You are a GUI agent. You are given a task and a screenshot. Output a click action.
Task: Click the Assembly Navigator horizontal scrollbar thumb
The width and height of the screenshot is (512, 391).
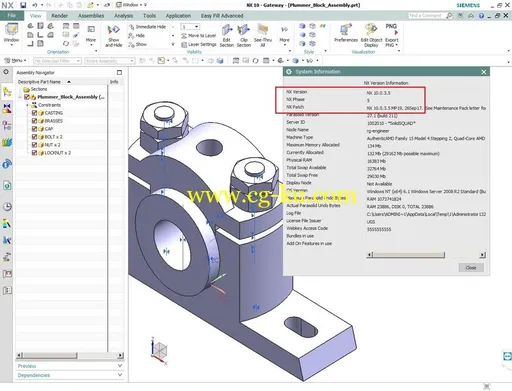pos(50,356)
